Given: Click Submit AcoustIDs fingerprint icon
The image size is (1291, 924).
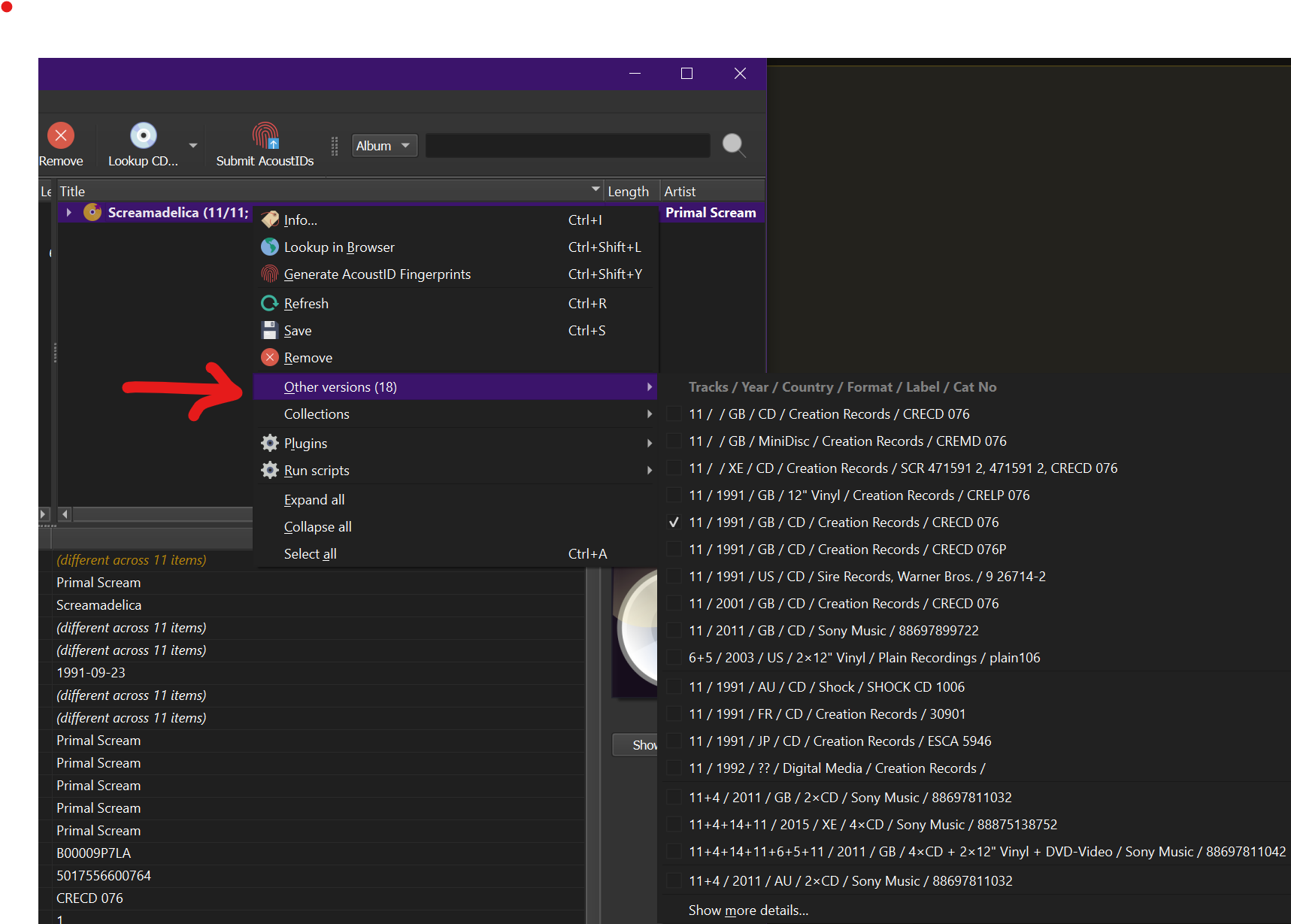Looking at the screenshot, I should tap(265, 135).
